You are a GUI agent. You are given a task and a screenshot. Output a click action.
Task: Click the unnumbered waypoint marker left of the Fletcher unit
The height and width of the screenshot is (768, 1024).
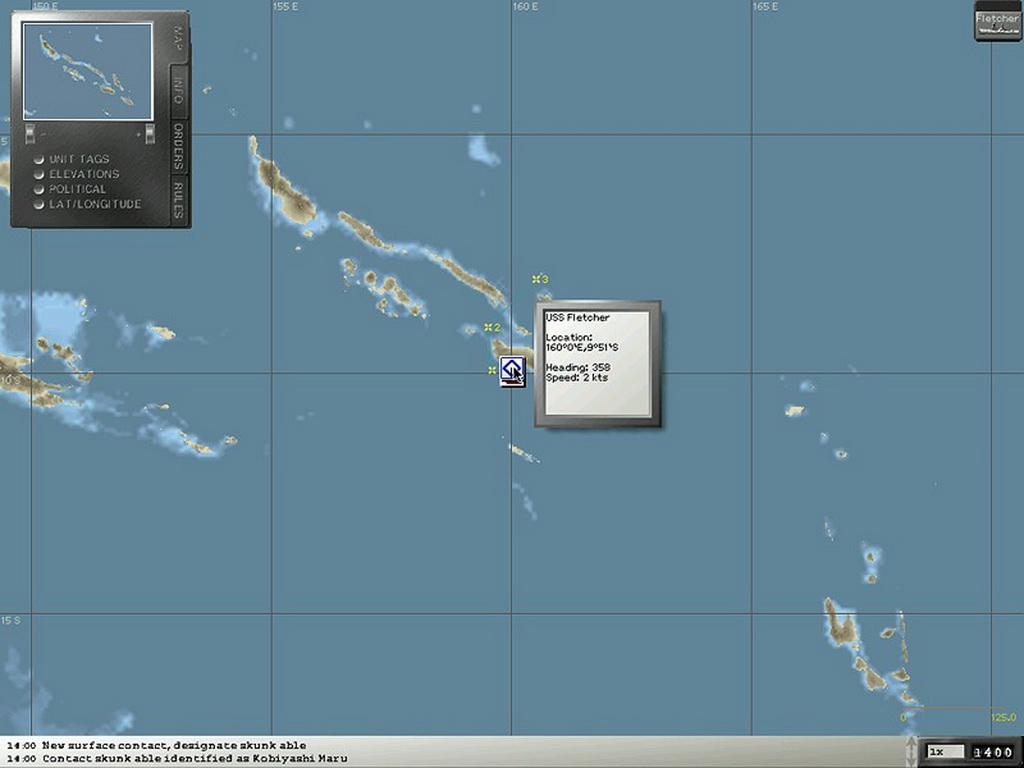click(492, 371)
